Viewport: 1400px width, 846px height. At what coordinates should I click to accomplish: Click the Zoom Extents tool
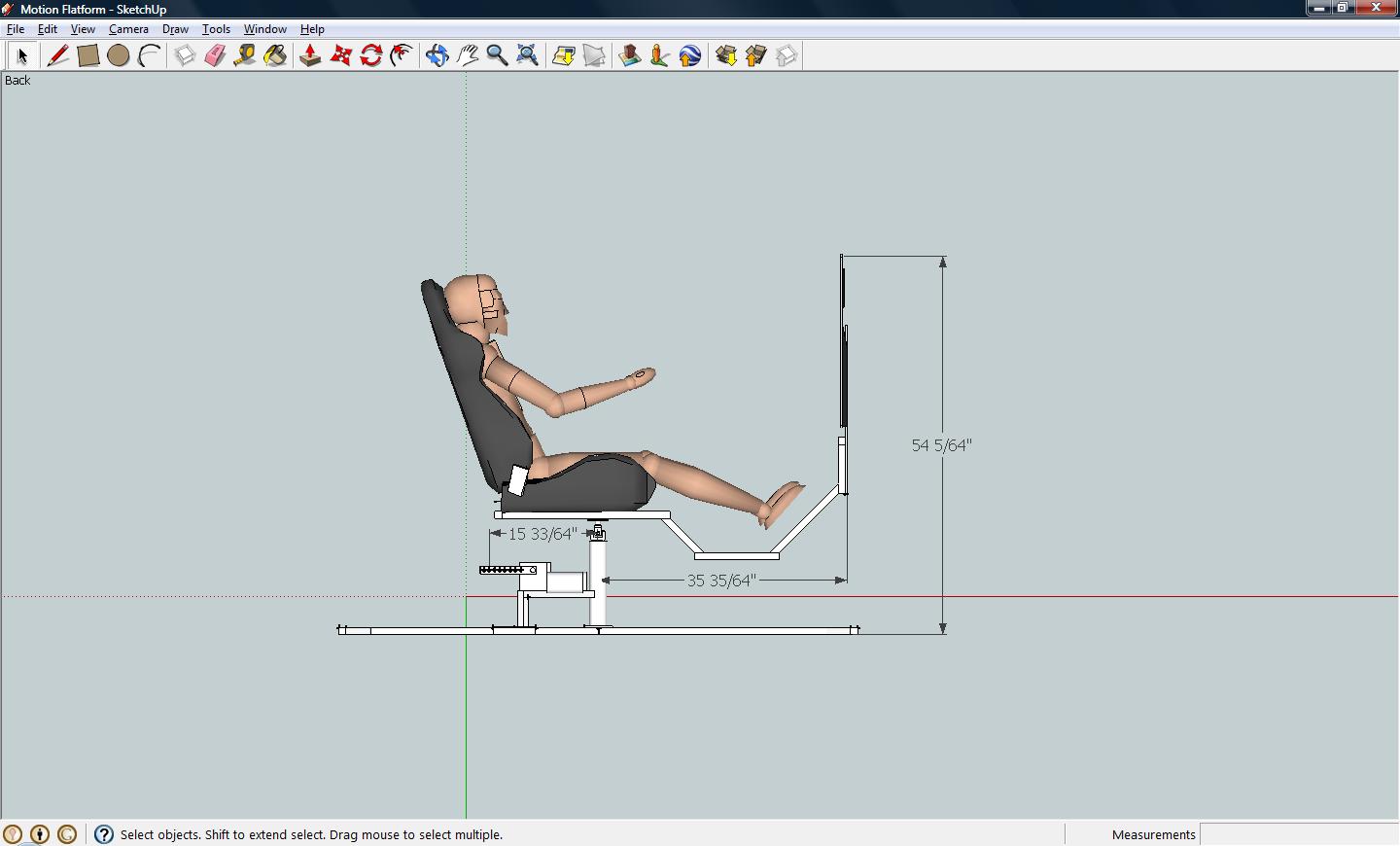527,55
